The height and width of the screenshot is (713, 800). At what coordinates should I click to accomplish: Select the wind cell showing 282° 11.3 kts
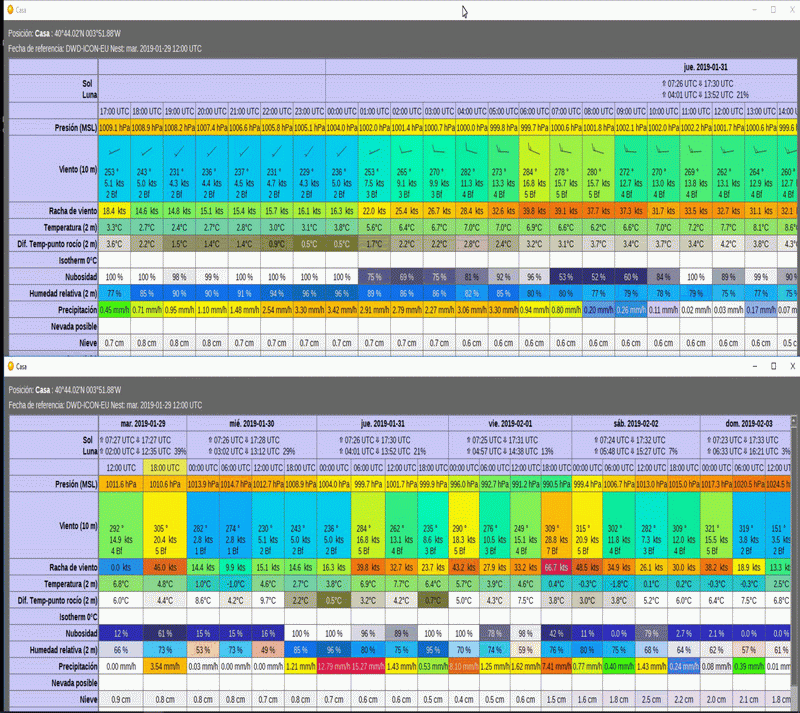[471, 168]
